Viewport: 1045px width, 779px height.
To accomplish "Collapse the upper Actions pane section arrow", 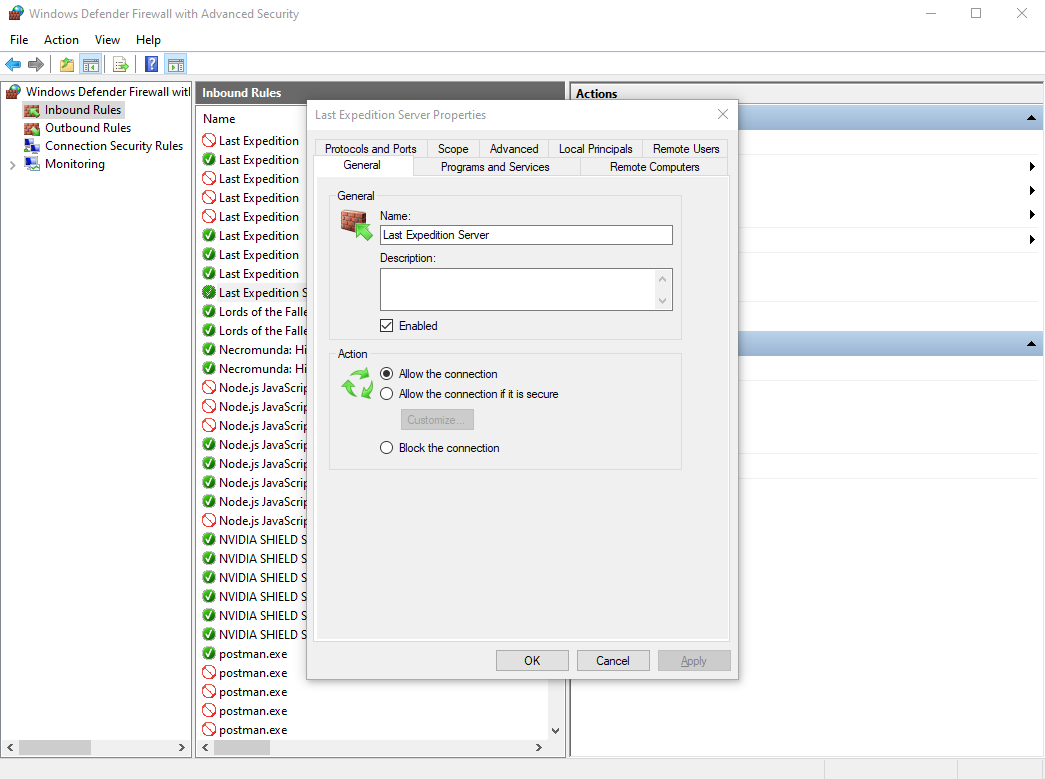I will [1031, 118].
